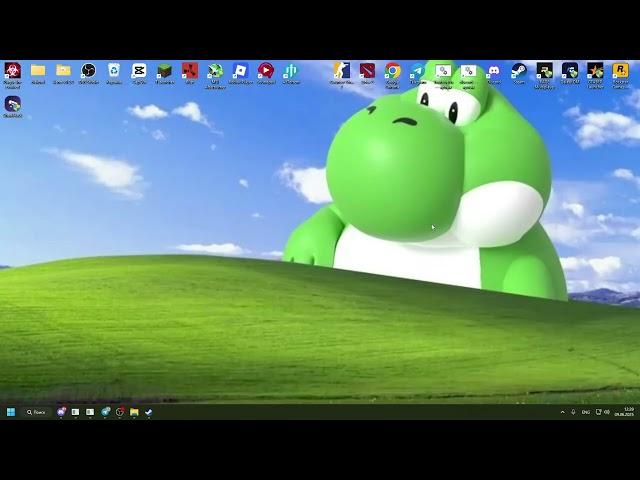Viewport: 640px width, 480px height.
Task: Open the green globe downloader shortcut
Action: point(215,71)
